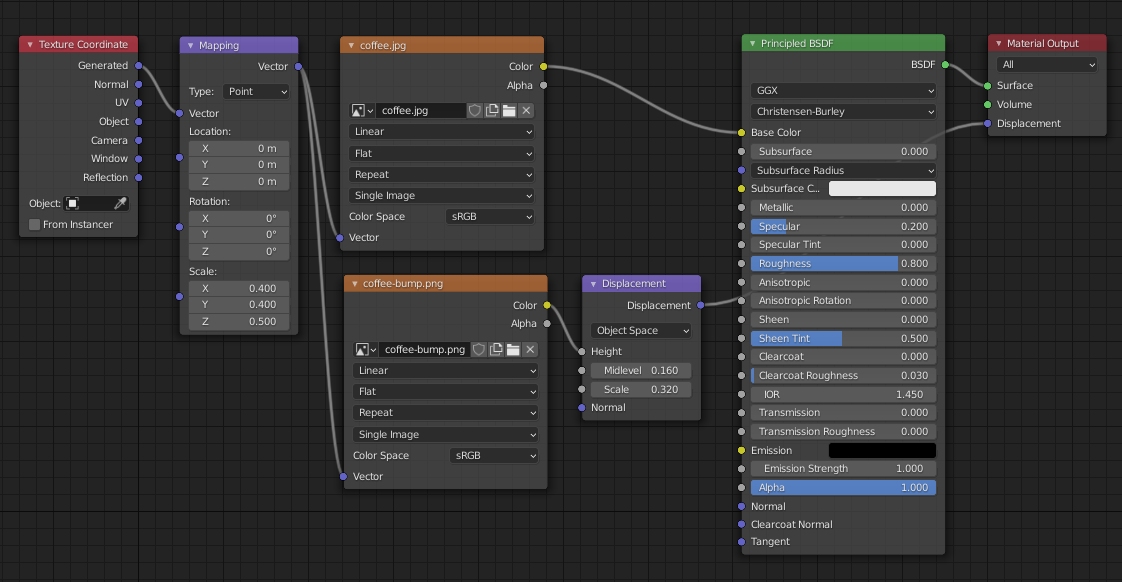Click the black Emission color swatch
1122x582 pixels.
(882, 450)
